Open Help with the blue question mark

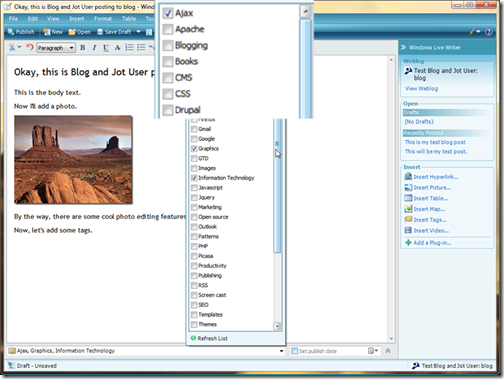tap(489, 32)
